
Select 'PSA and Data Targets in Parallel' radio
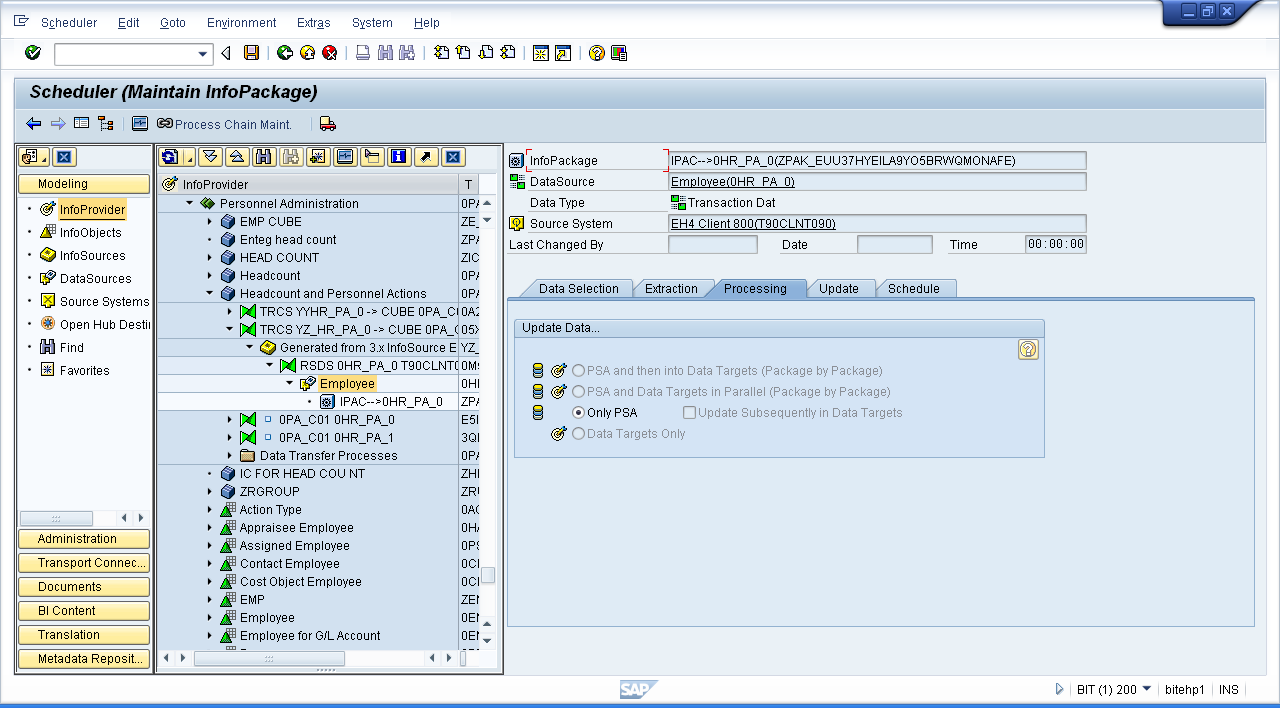578,392
